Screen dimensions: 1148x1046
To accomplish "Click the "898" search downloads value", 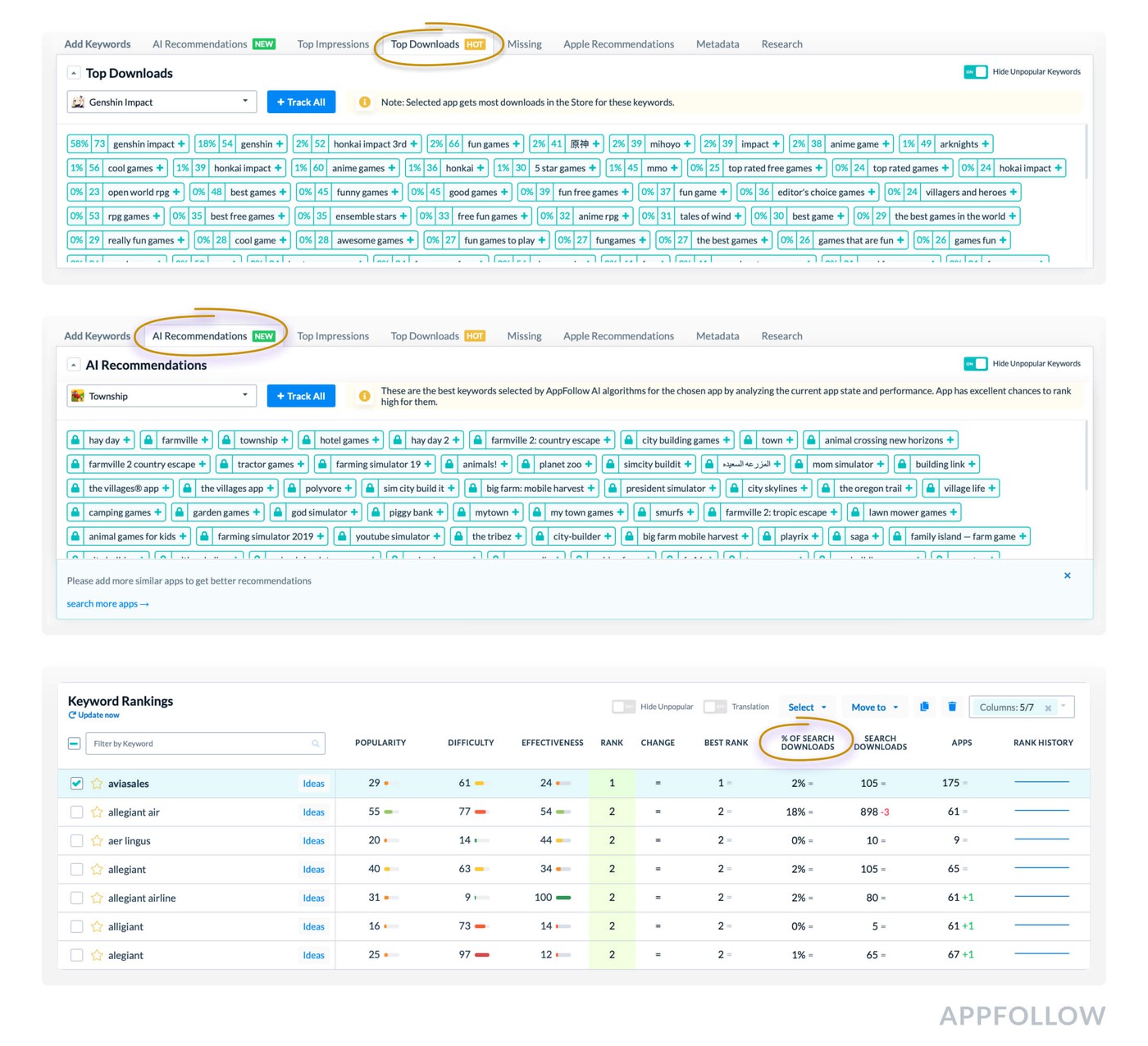I will (x=869, y=812).
